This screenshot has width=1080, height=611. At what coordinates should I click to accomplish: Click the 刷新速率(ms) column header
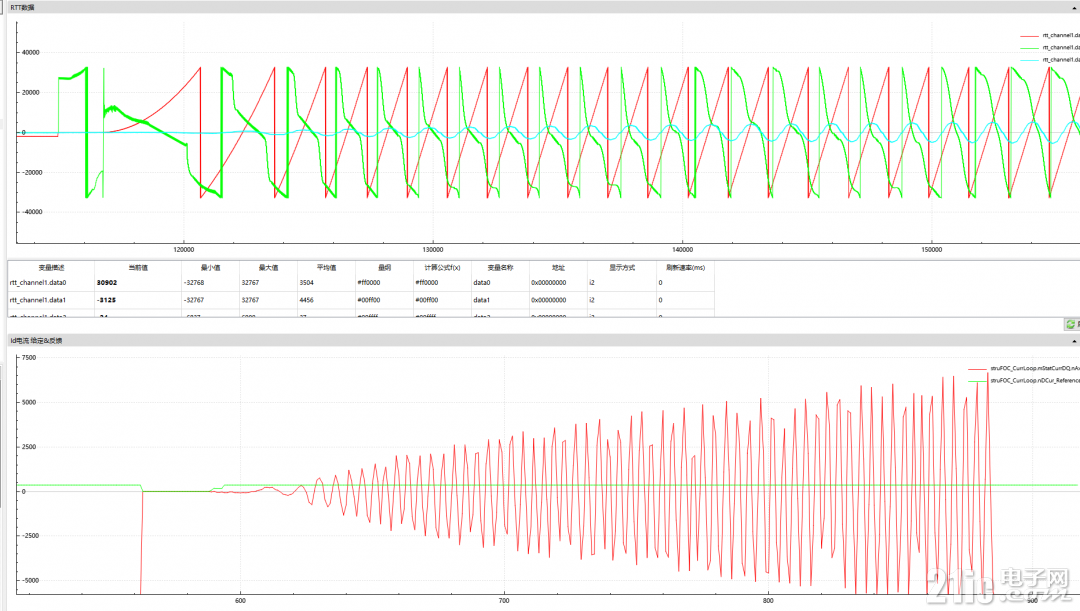tap(685, 267)
